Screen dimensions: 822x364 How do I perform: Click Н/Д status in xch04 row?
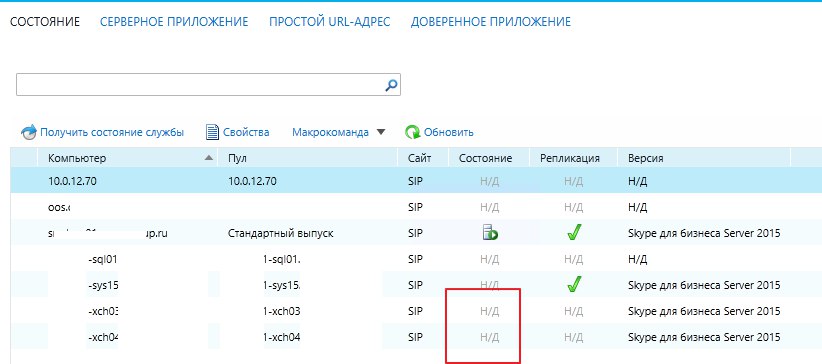(x=490, y=337)
